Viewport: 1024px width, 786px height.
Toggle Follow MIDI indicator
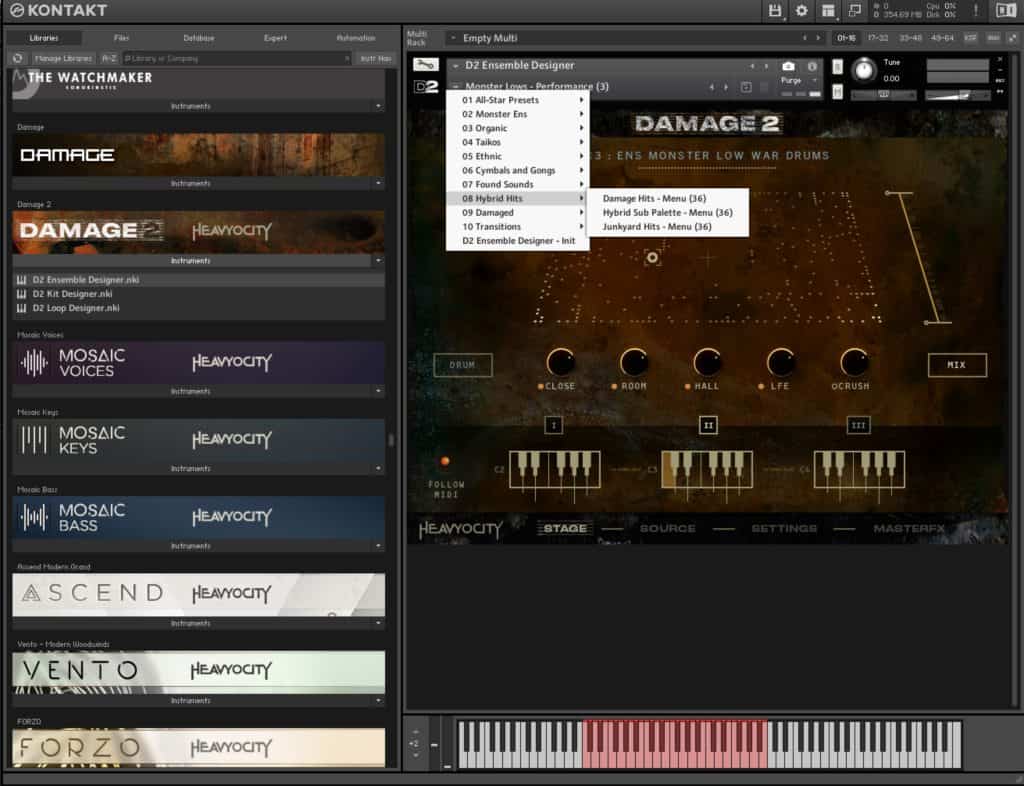(445, 461)
